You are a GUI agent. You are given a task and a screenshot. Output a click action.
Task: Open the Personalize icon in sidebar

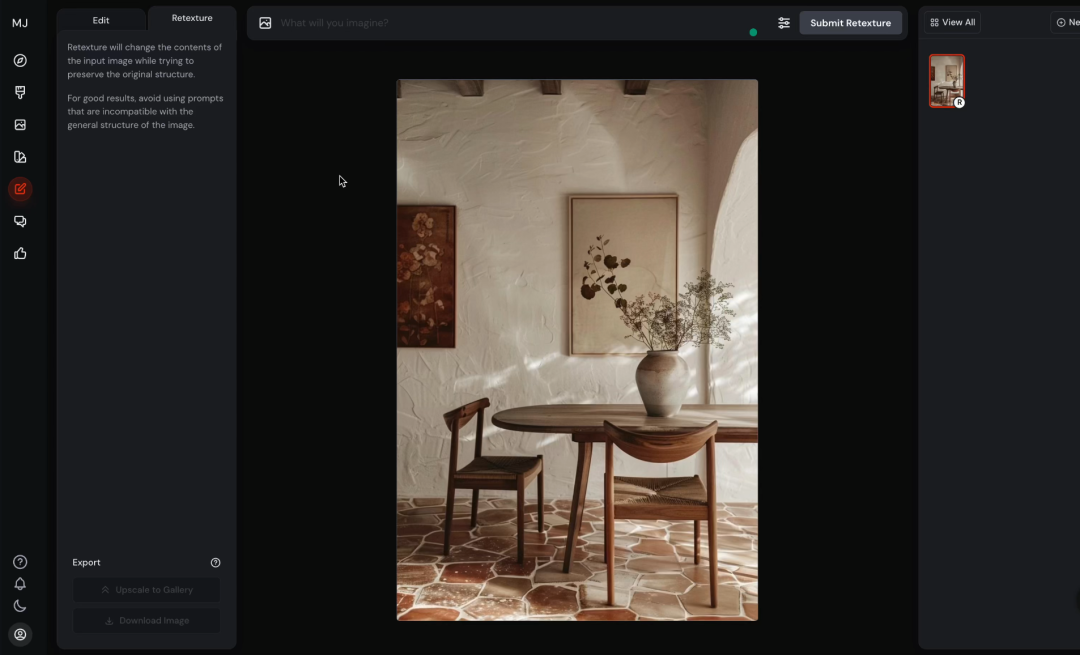tap(20, 157)
